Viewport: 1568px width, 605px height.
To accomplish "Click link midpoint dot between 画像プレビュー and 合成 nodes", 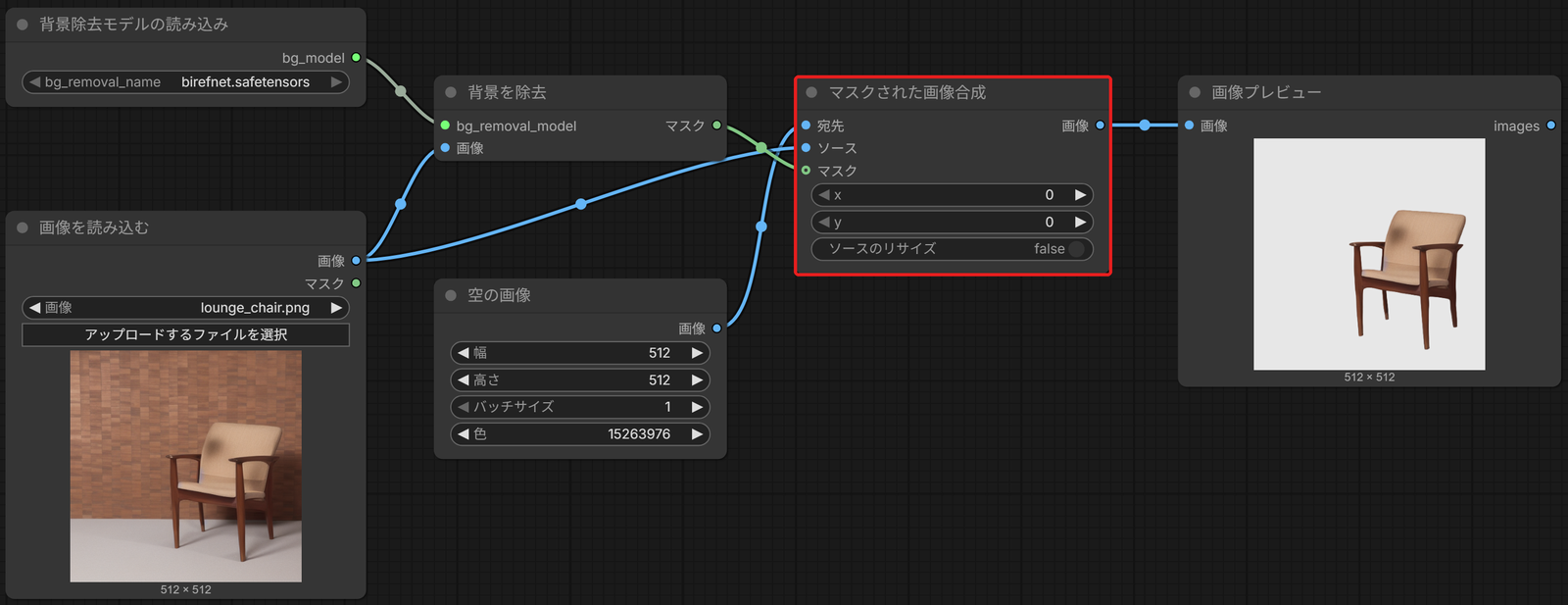I will coord(1145,126).
